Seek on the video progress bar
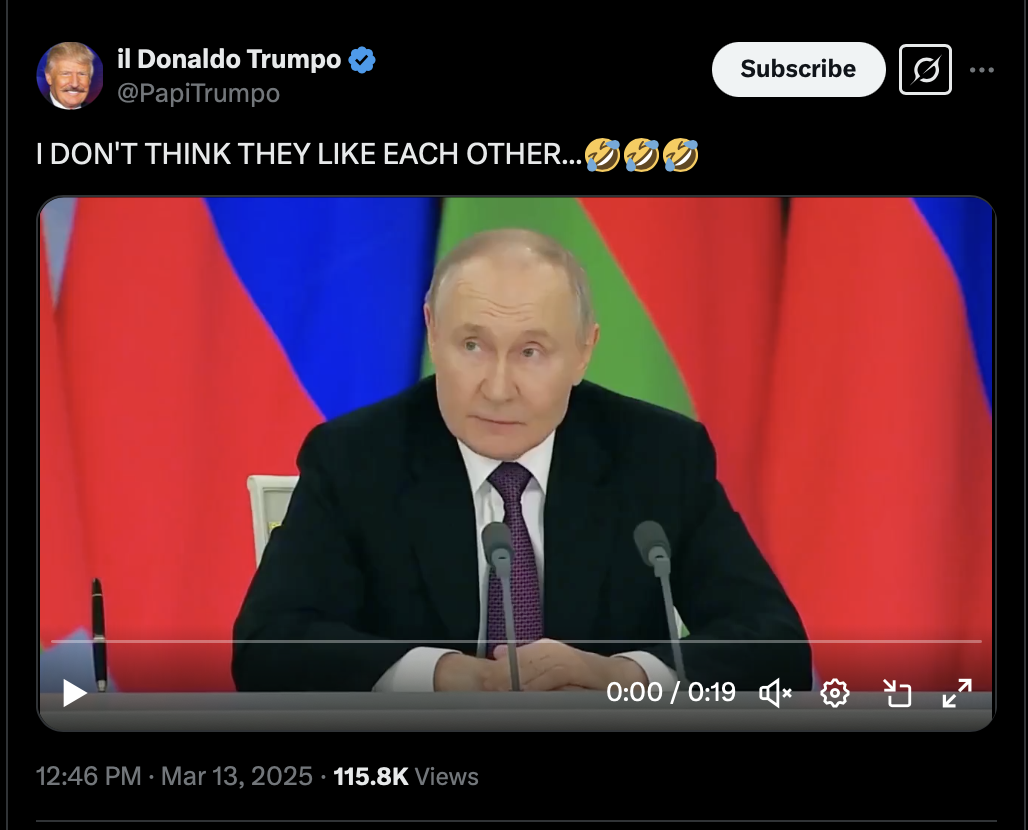 (x=516, y=641)
